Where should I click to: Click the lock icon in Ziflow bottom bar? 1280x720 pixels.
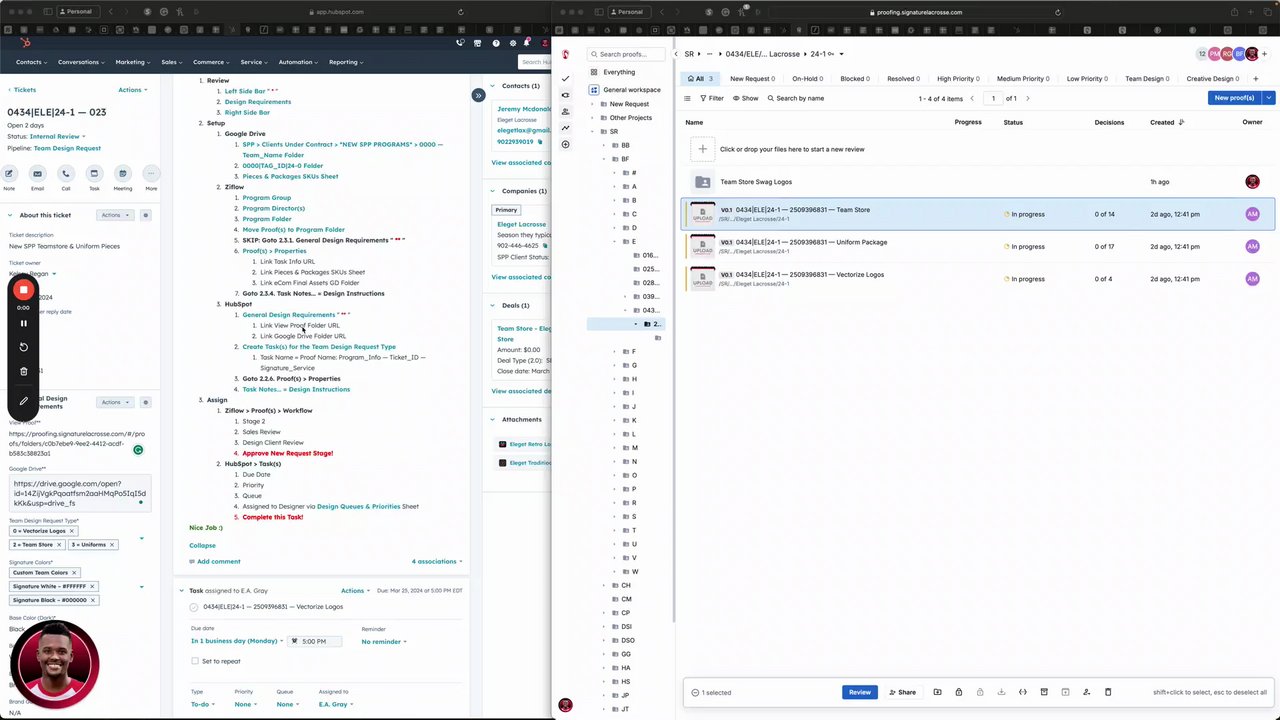click(x=958, y=692)
